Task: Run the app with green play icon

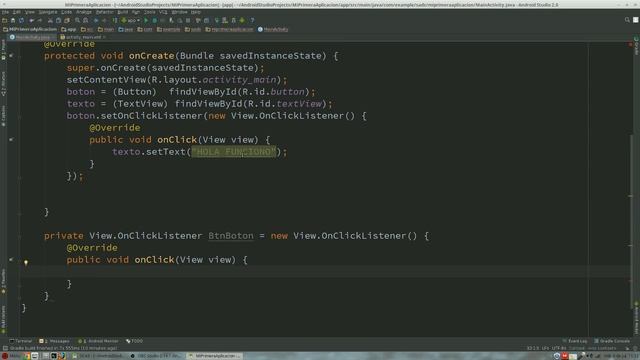Action: click(x=146, y=20)
